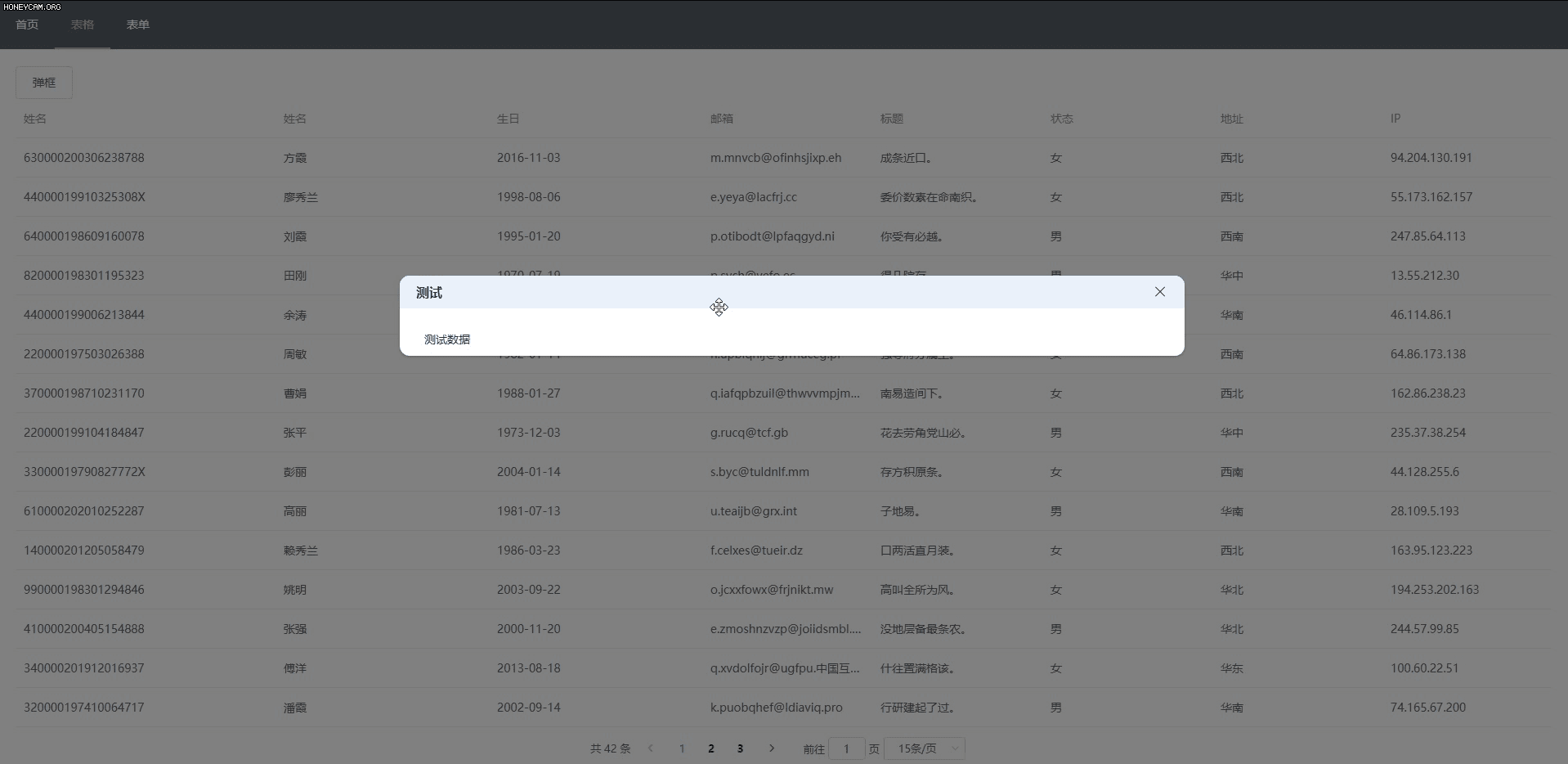Select the 表格 tab
The width and height of the screenshot is (1568, 764).
pos(82,25)
